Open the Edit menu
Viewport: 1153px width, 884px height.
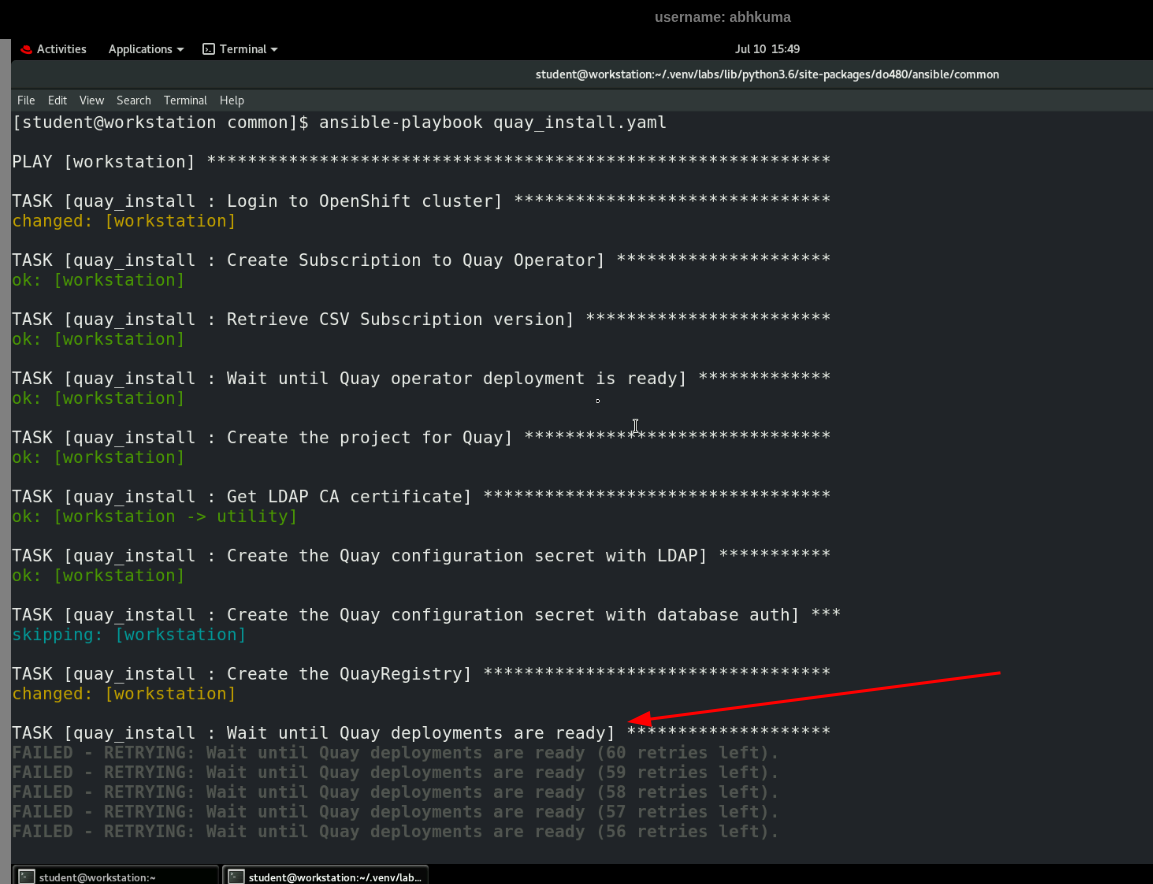coord(57,101)
